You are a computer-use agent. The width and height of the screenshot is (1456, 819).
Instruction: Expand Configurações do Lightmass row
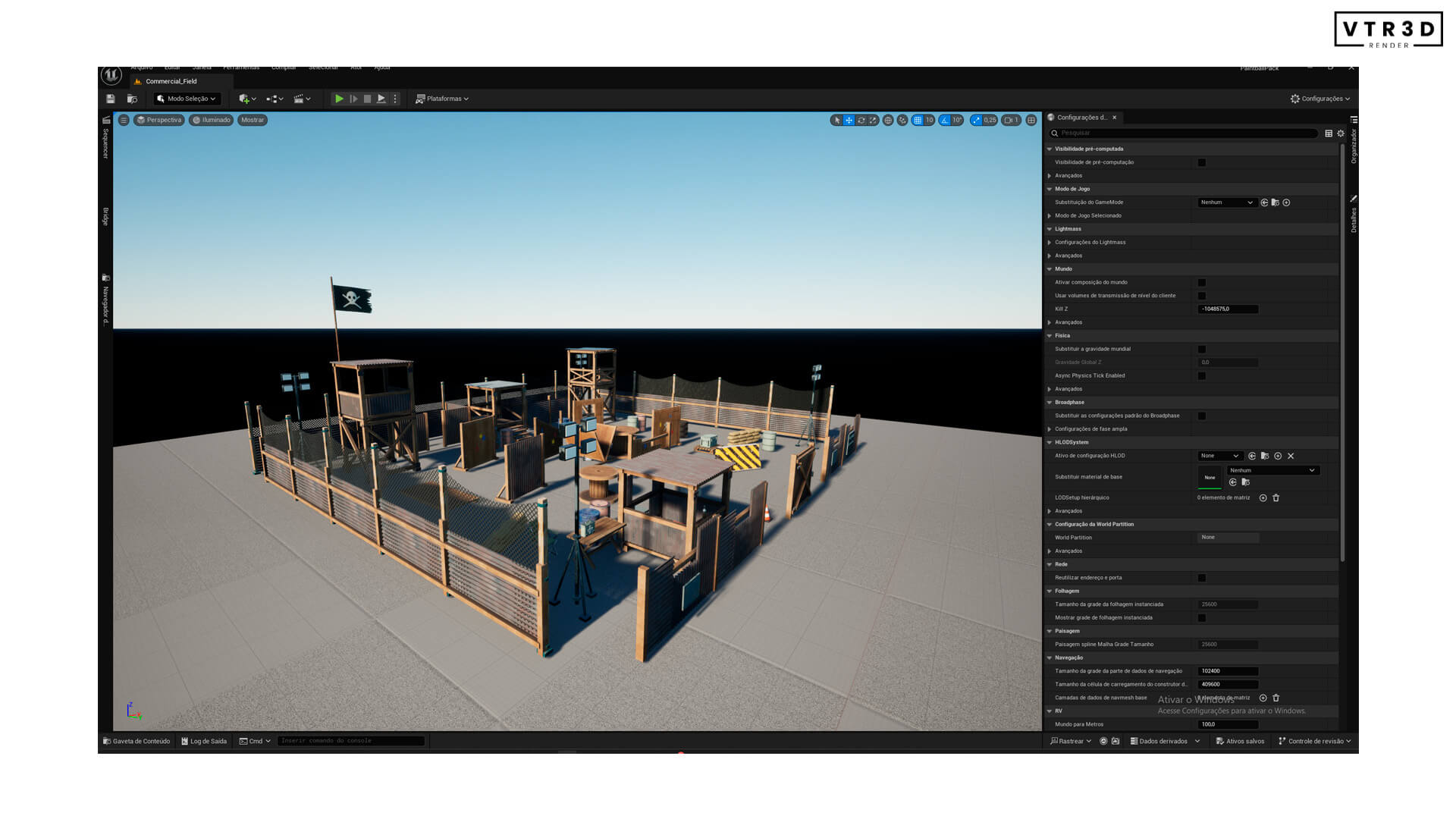(1050, 243)
